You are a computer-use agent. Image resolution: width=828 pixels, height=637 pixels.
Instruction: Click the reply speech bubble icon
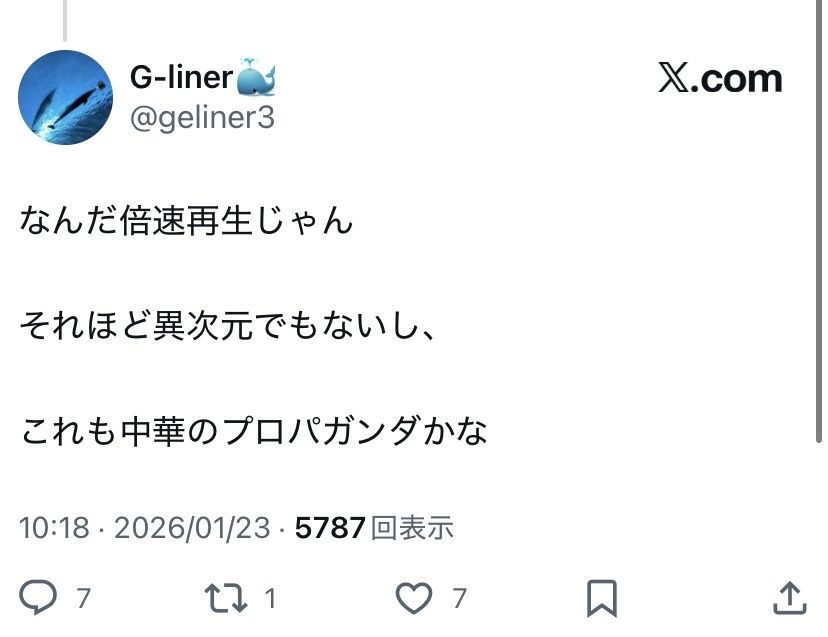pyautogui.click(x=39, y=597)
